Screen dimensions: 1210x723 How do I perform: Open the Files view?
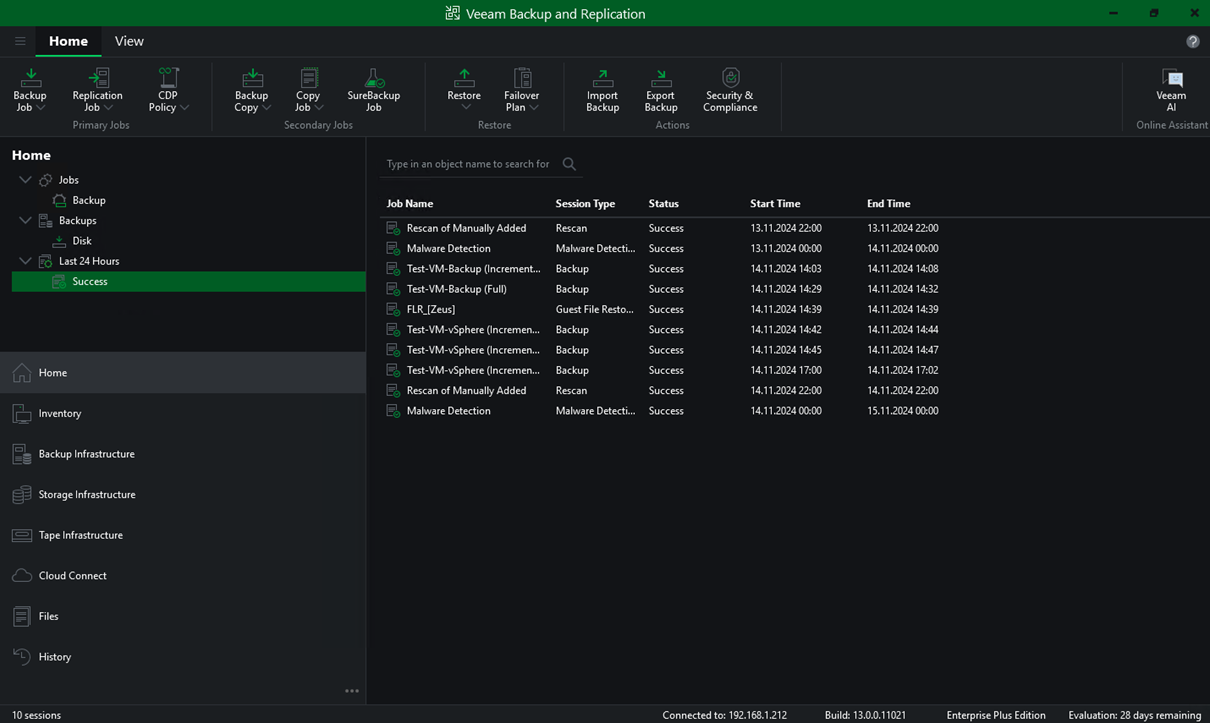tap(183, 616)
